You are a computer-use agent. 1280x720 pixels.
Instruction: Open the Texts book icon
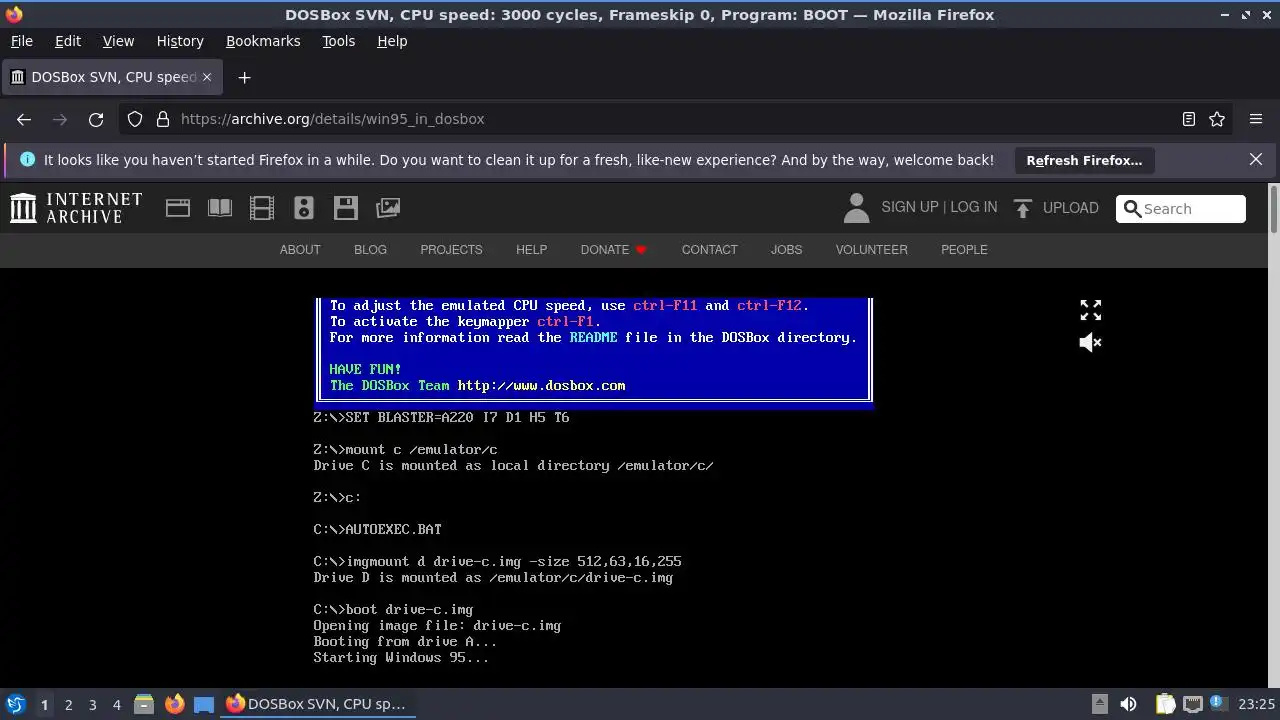coord(220,208)
